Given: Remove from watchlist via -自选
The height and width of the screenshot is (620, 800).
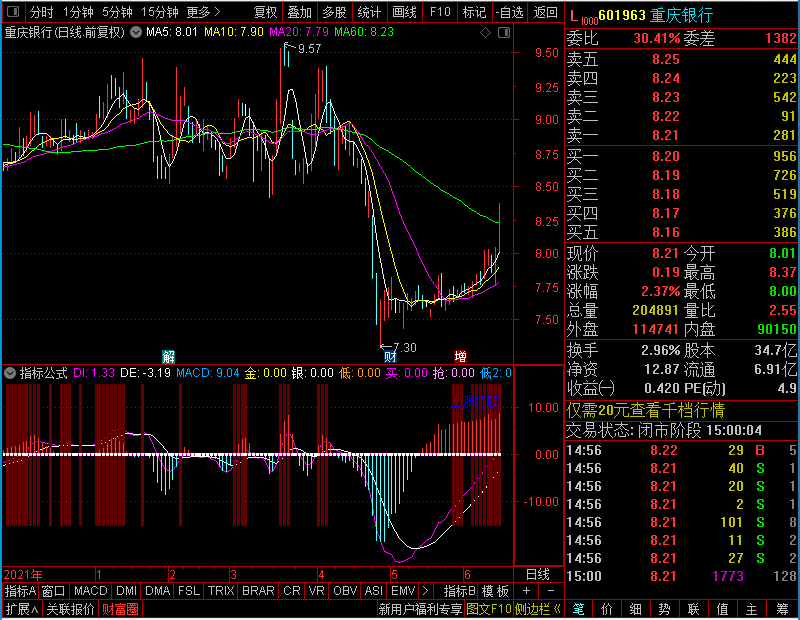Looking at the screenshot, I should tap(509, 12).
